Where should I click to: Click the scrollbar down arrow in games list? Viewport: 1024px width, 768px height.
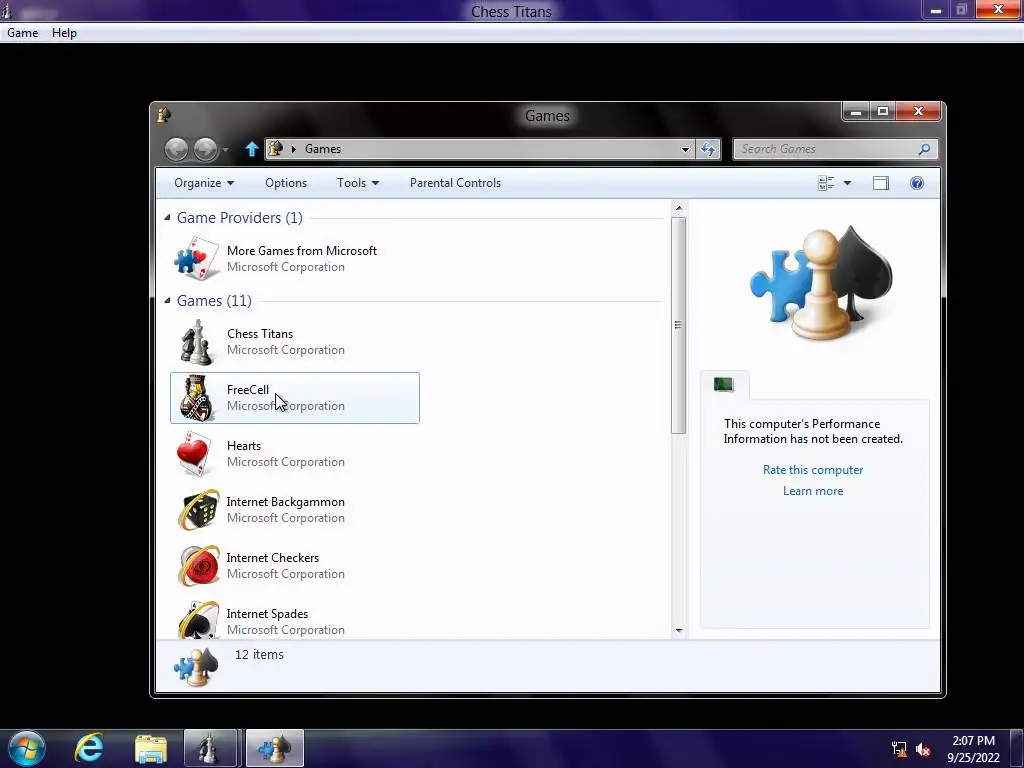(679, 630)
